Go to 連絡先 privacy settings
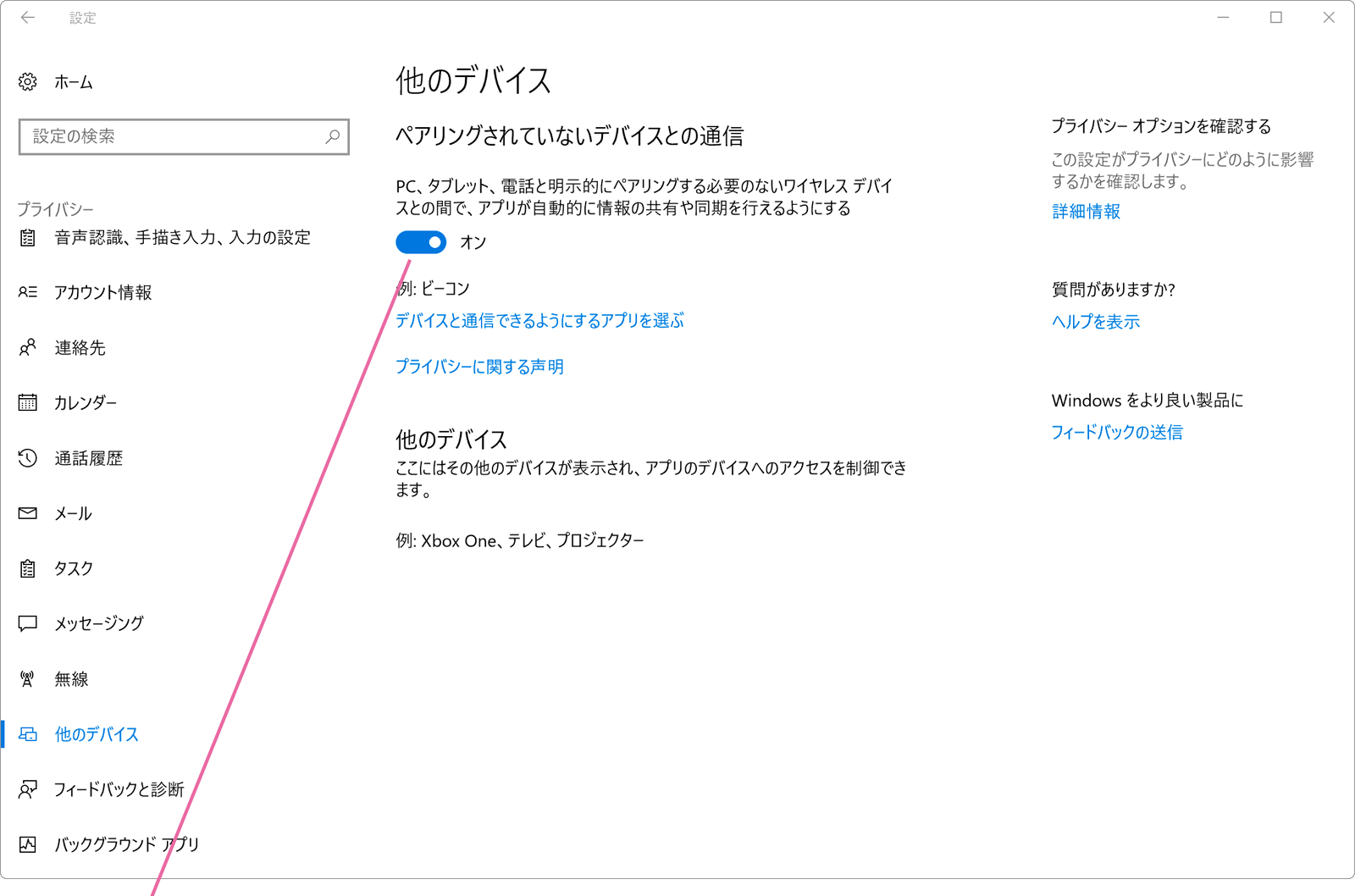 80,348
